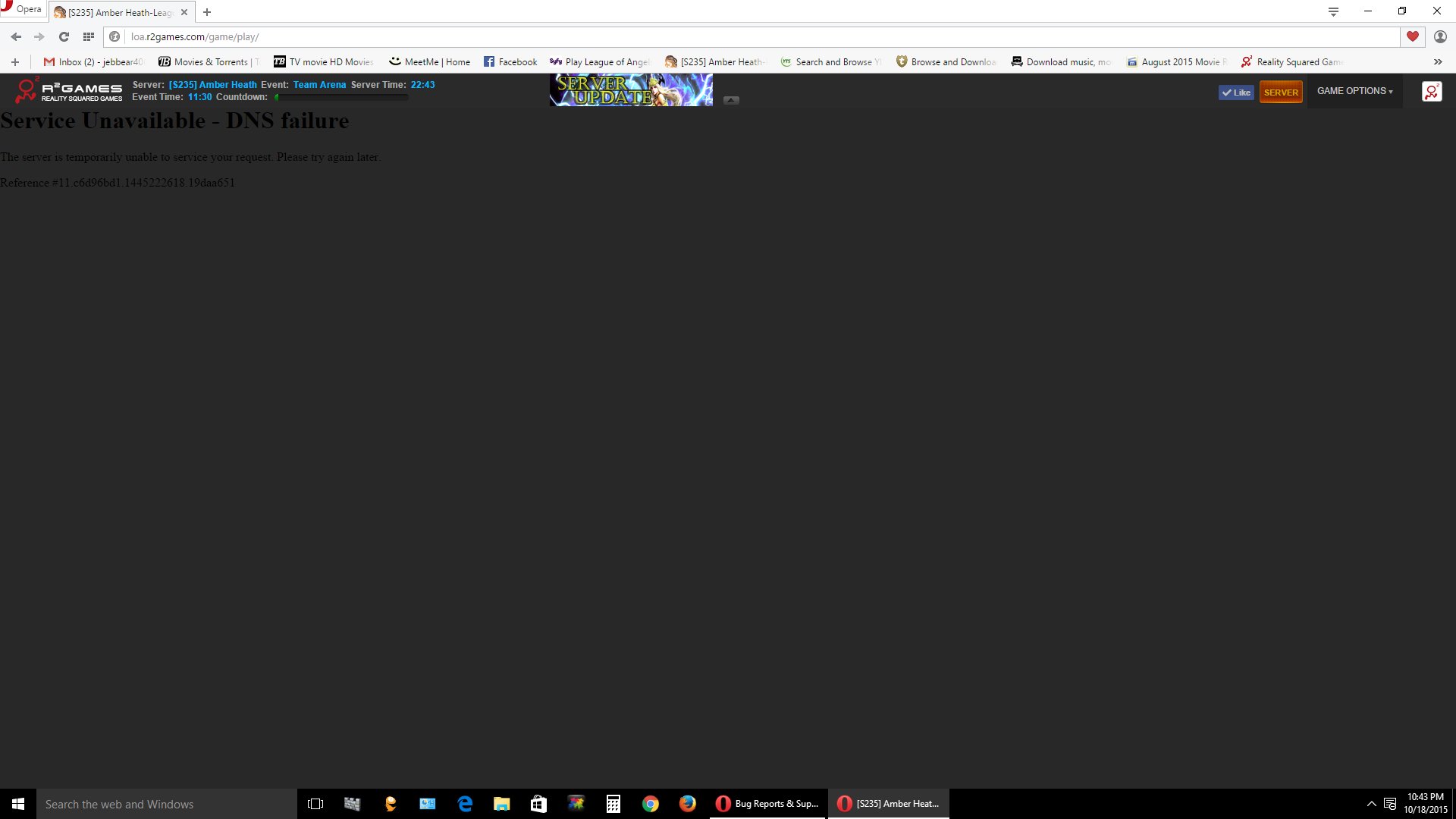The height and width of the screenshot is (819, 1456).
Task: Collapse the banner with the up arrow
Action: pos(731,100)
